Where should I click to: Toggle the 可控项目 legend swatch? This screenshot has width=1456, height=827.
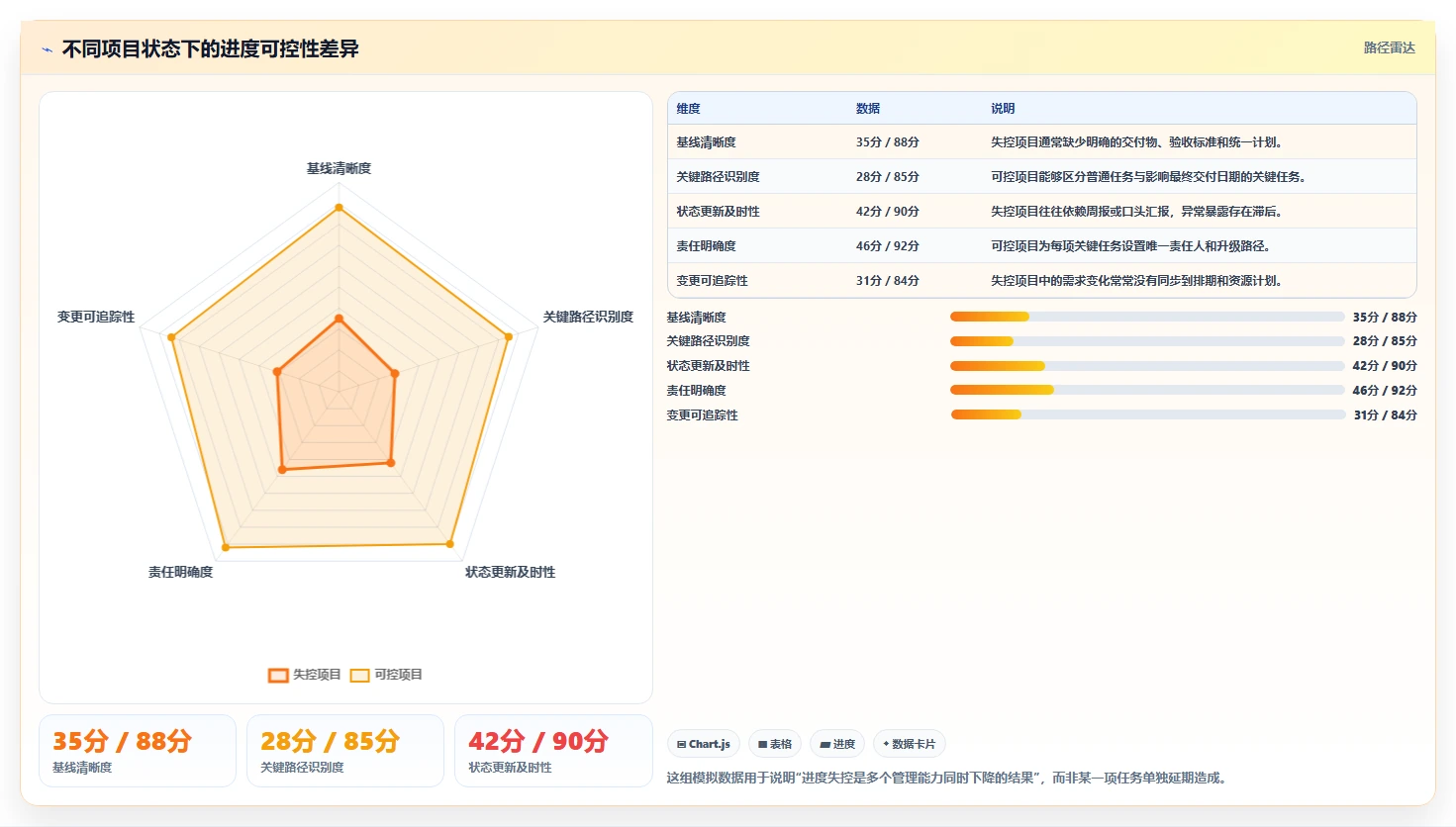(359, 676)
